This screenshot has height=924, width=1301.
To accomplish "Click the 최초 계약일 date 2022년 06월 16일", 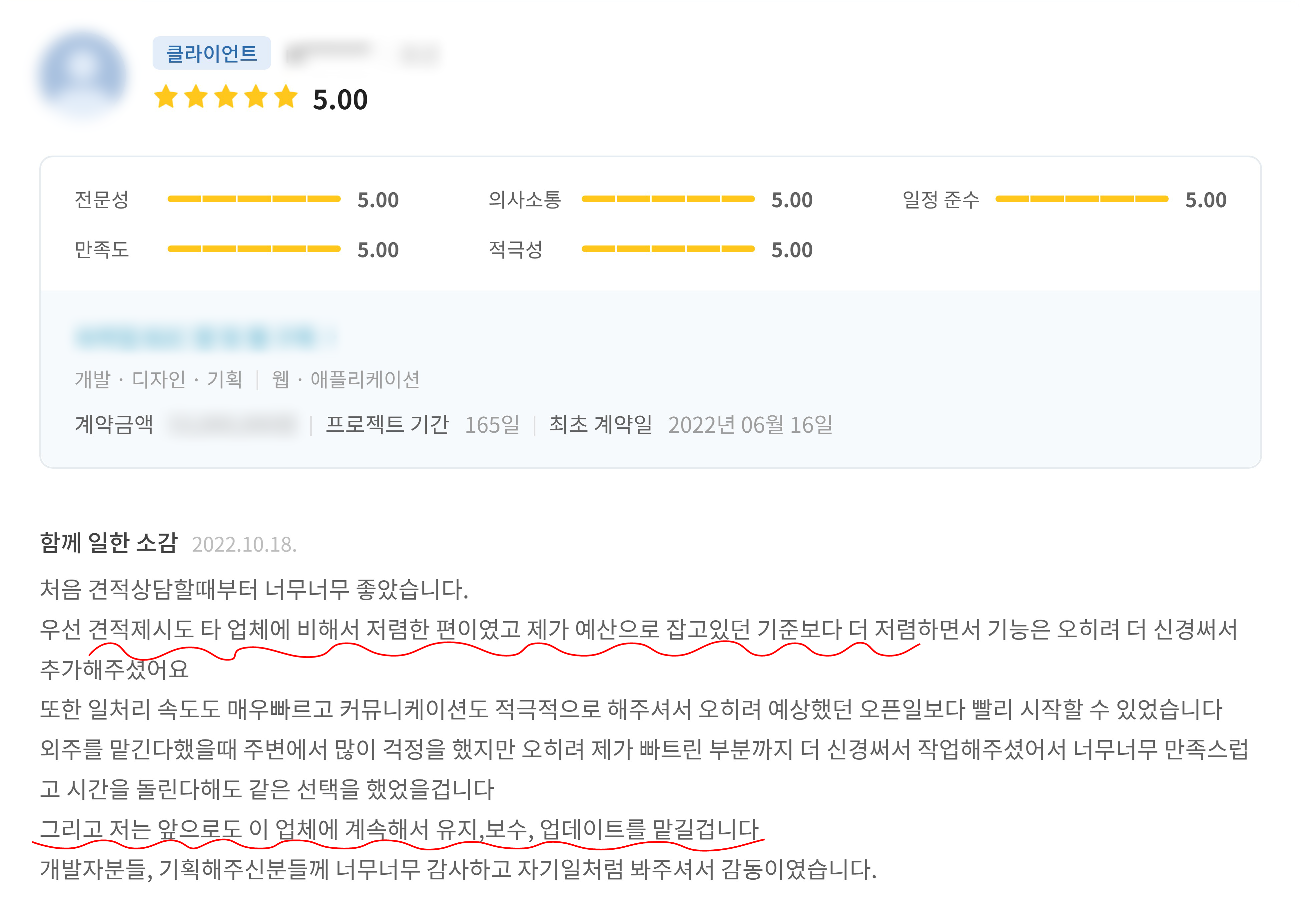I will pyautogui.click(x=750, y=425).
